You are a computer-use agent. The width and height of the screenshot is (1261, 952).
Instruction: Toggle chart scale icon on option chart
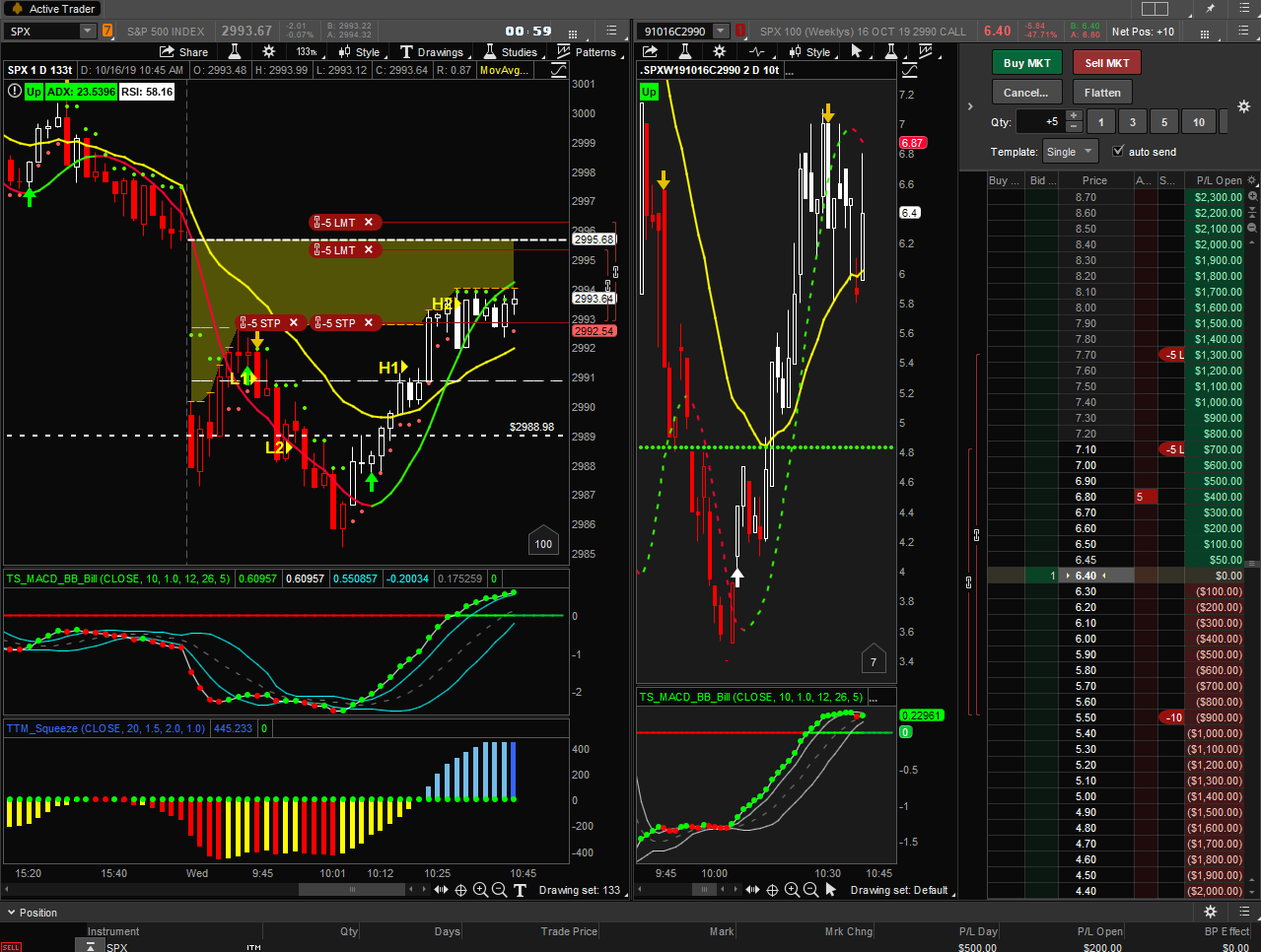909,70
